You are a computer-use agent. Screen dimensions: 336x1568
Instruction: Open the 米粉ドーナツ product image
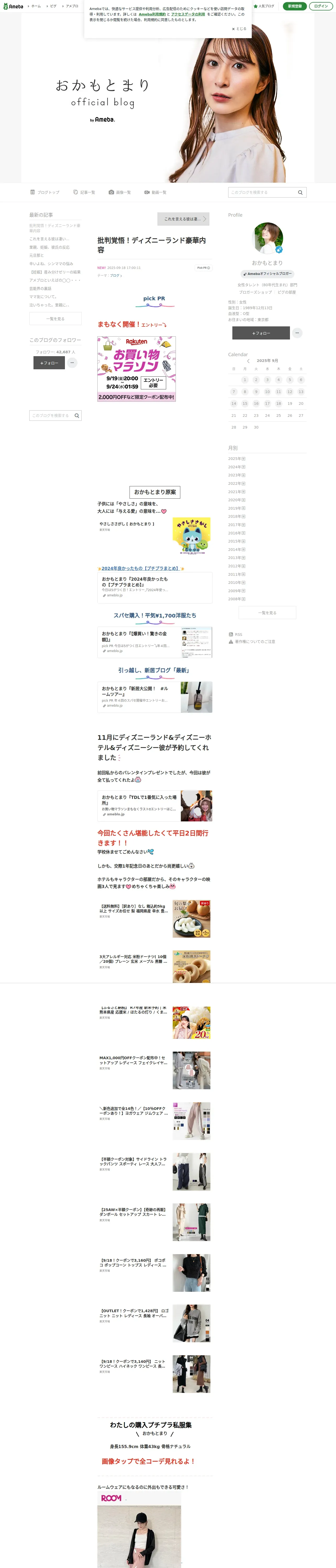point(192,967)
